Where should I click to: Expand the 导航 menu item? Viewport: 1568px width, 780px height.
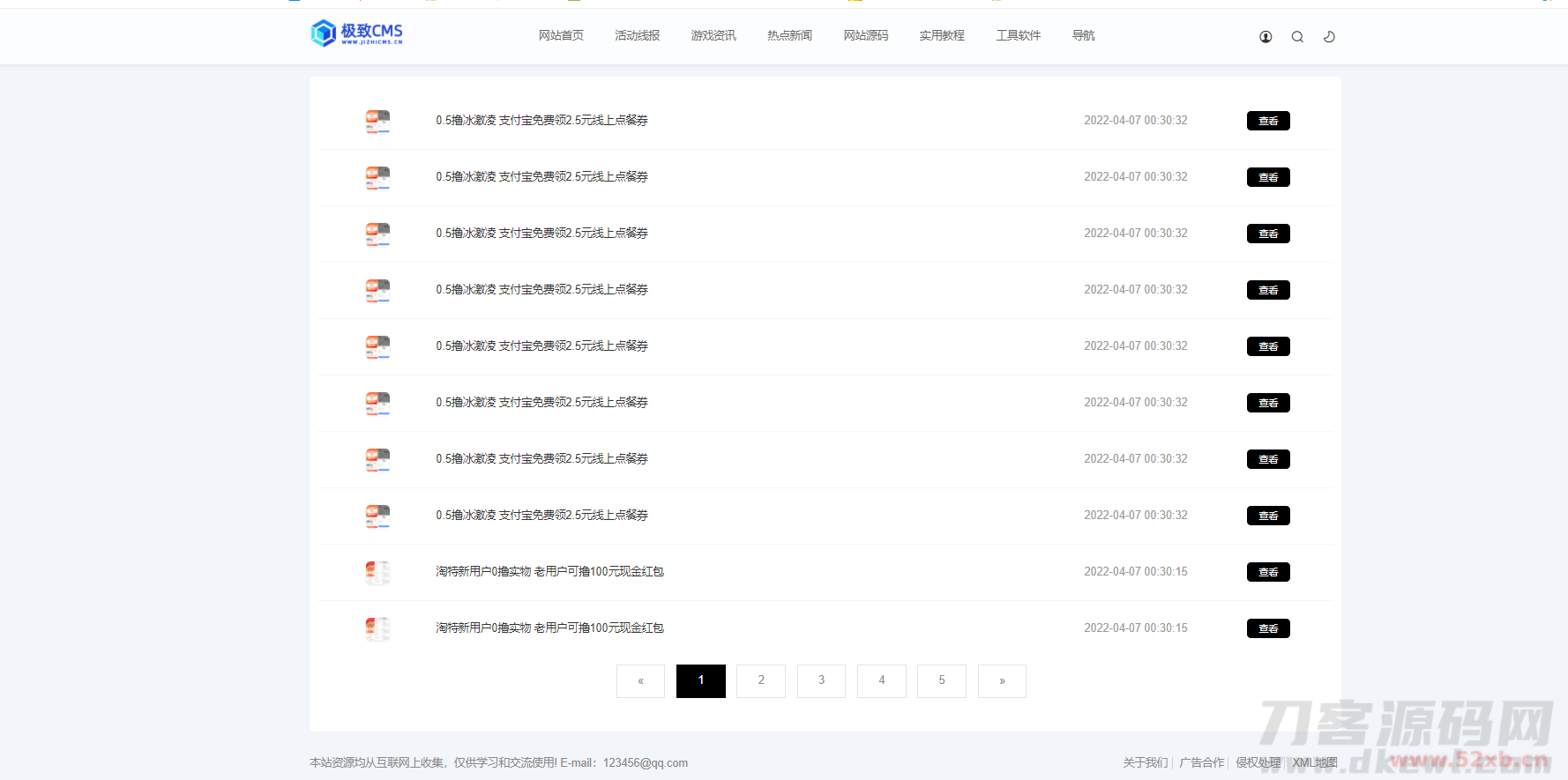coord(1083,36)
